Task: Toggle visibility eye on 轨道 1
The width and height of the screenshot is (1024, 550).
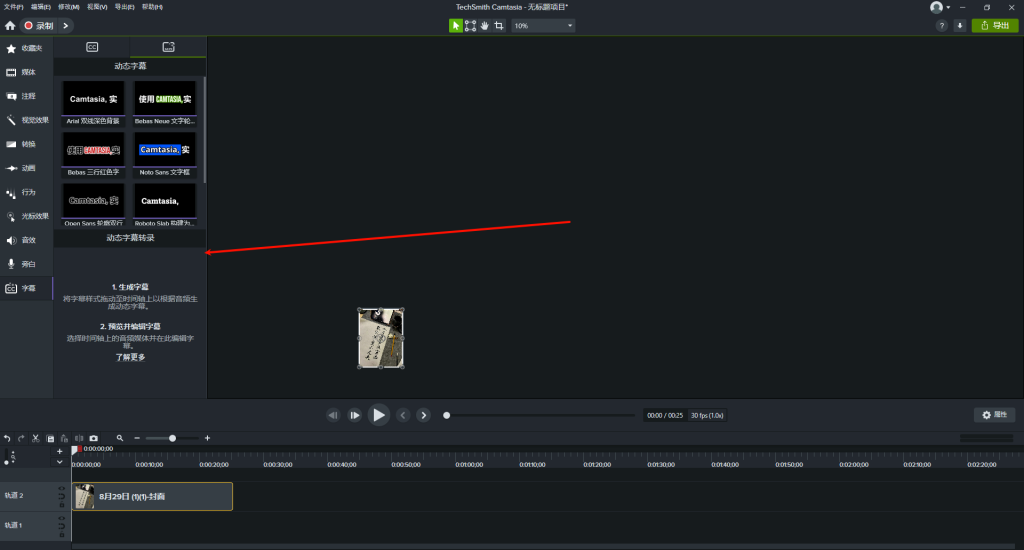Action: 61,519
